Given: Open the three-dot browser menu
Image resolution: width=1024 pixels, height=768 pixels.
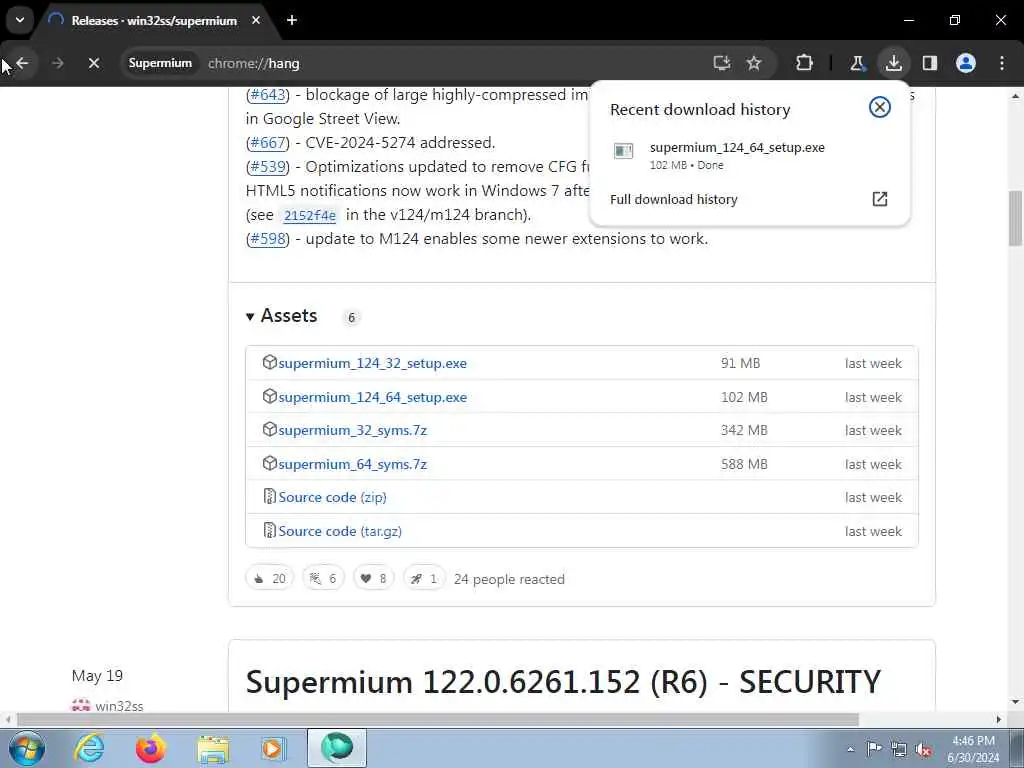Looking at the screenshot, I should (1002, 63).
